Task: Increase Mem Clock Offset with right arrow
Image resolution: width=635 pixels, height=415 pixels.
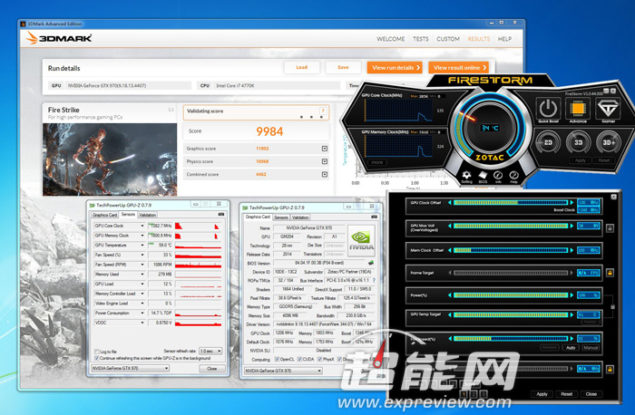Action: pos(572,250)
